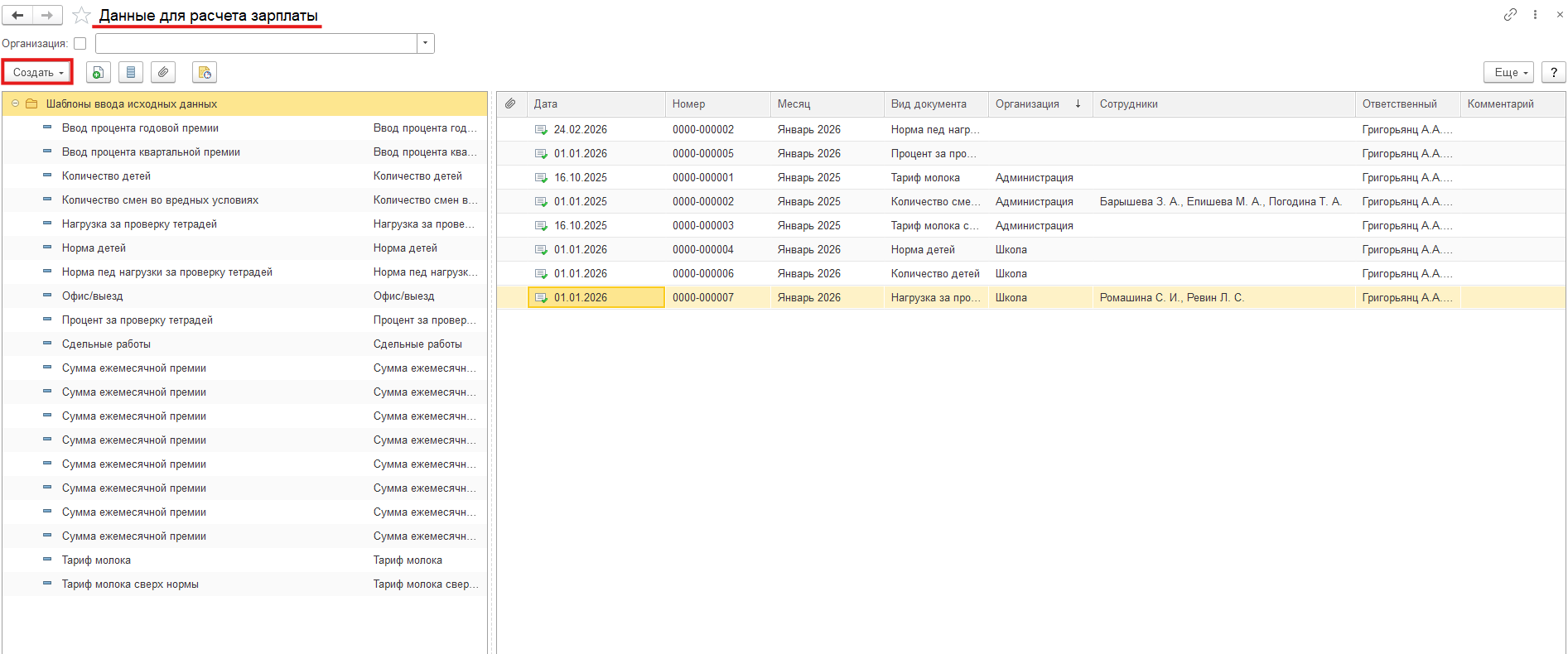
Task: Click number 0000-000001 in the table
Action: coord(703,178)
